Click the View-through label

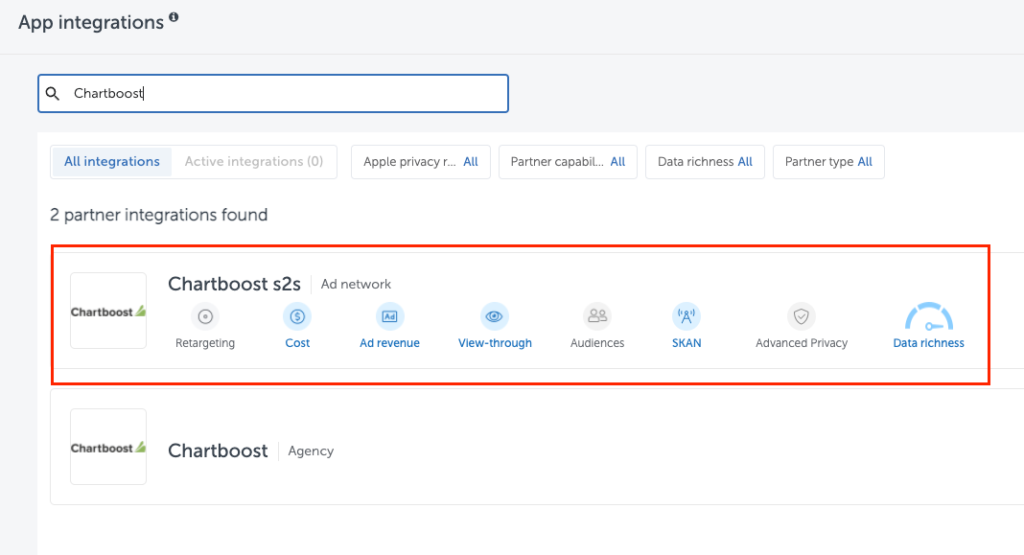click(495, 343)
